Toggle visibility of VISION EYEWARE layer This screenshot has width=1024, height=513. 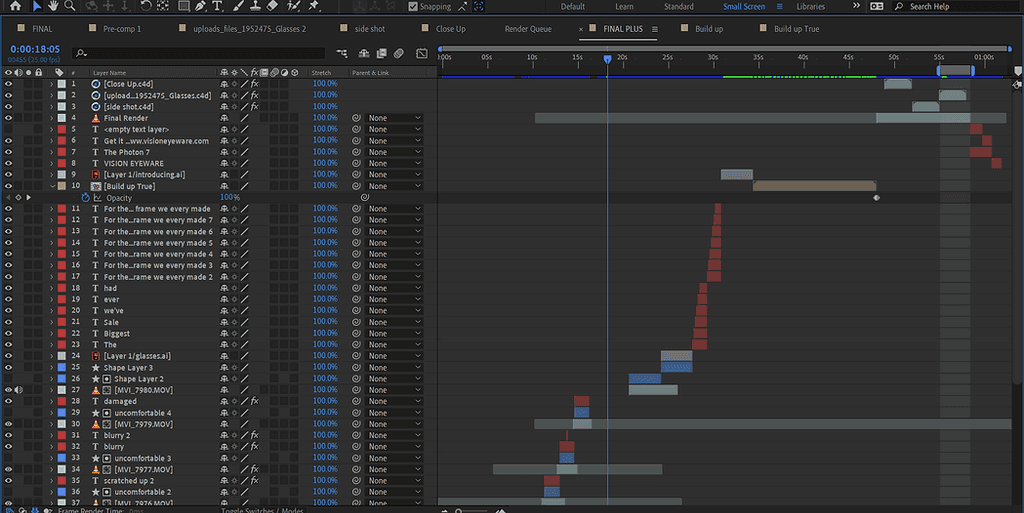click(9, 163)
